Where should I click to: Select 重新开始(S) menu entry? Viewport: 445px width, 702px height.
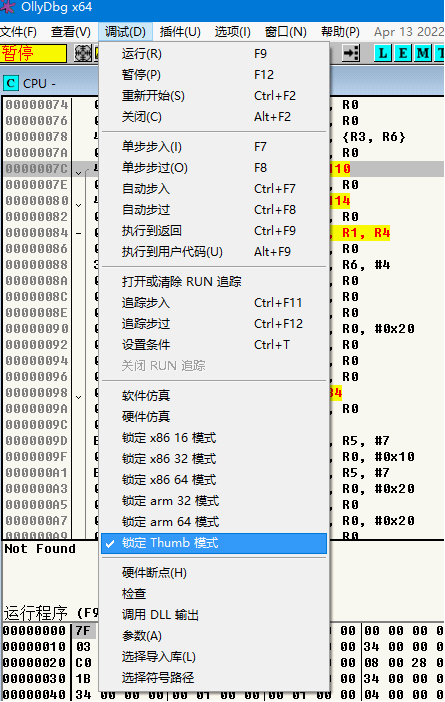pos(214,96)
